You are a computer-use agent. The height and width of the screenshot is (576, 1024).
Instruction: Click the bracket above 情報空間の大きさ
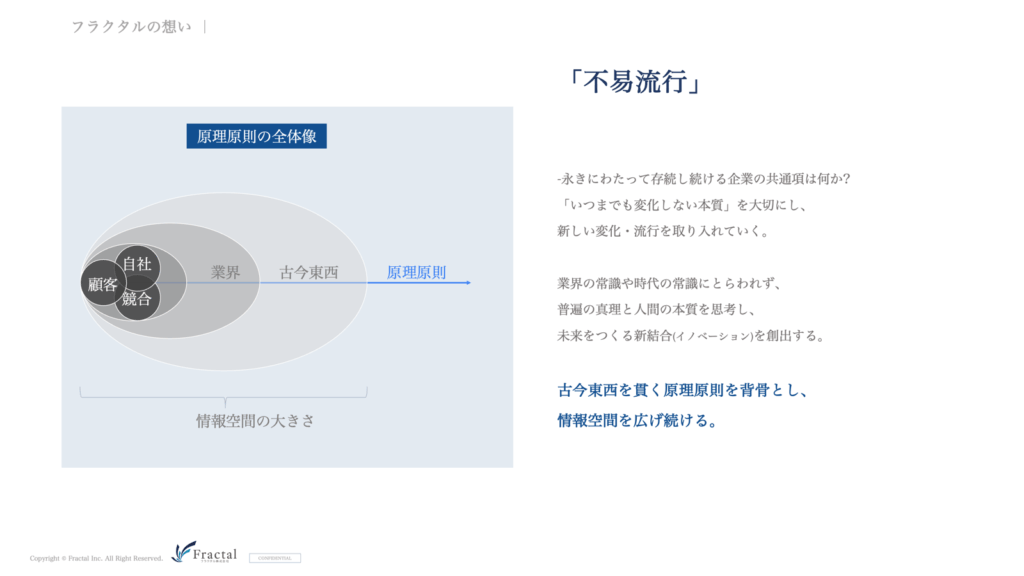click(224, 395)
